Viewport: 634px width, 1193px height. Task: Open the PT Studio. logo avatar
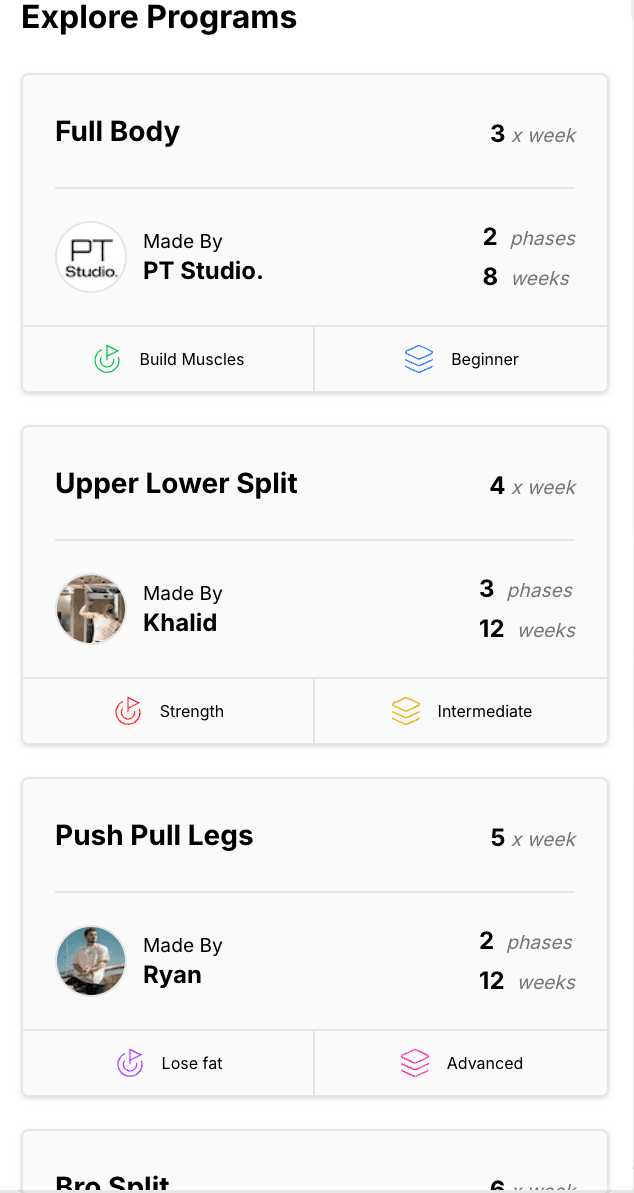(91, 257)
